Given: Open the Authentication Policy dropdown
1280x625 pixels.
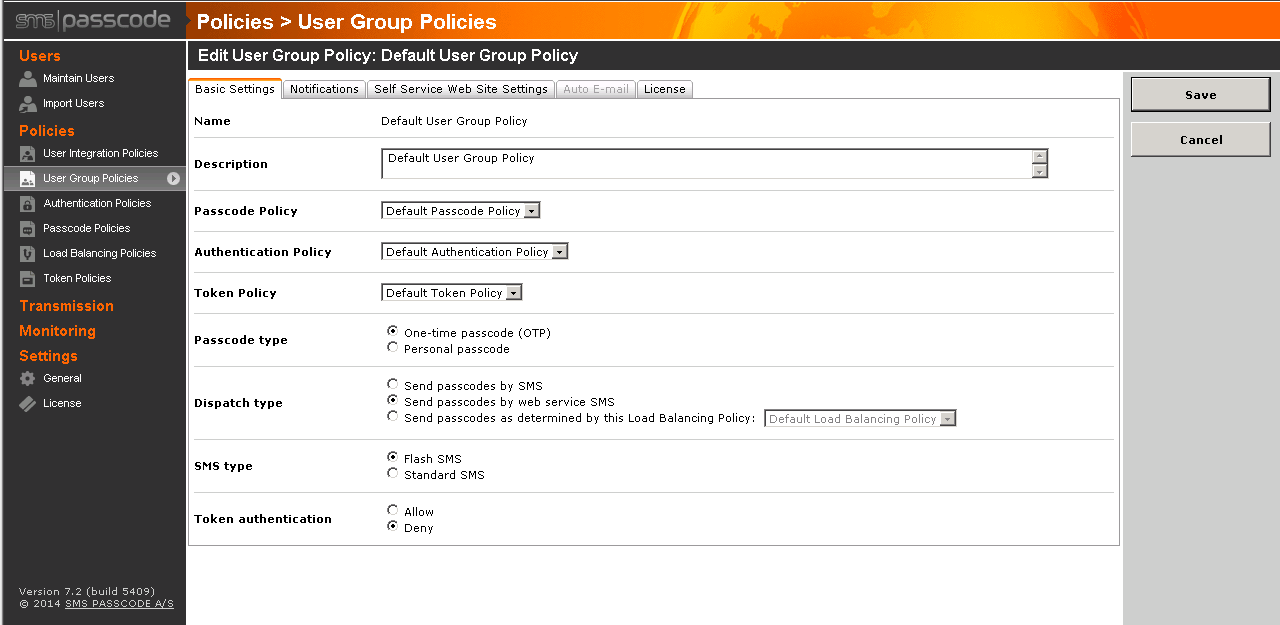Looking at the screenshot, I should point(475,252).
